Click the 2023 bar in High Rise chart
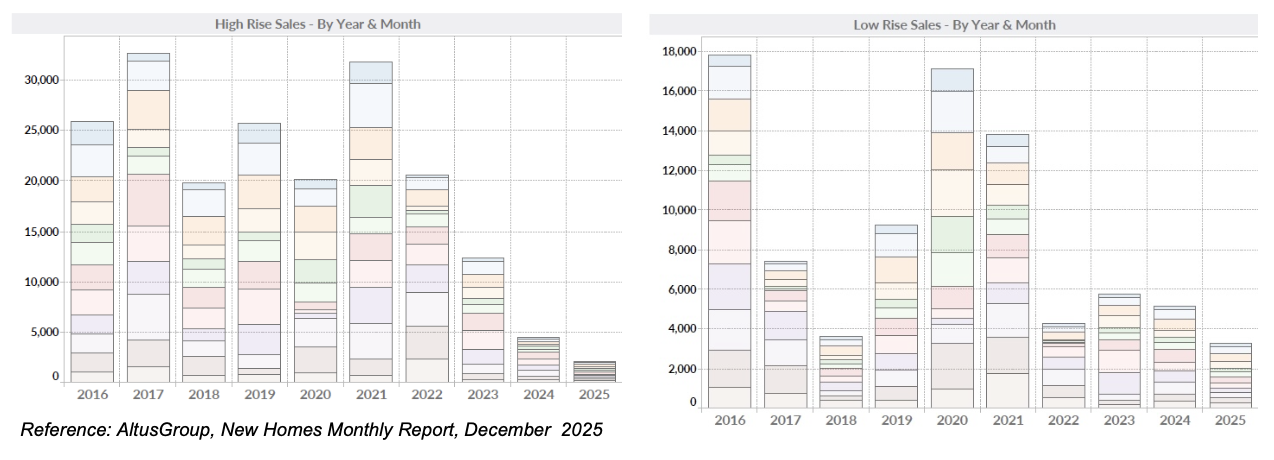 tap(482, 319)
